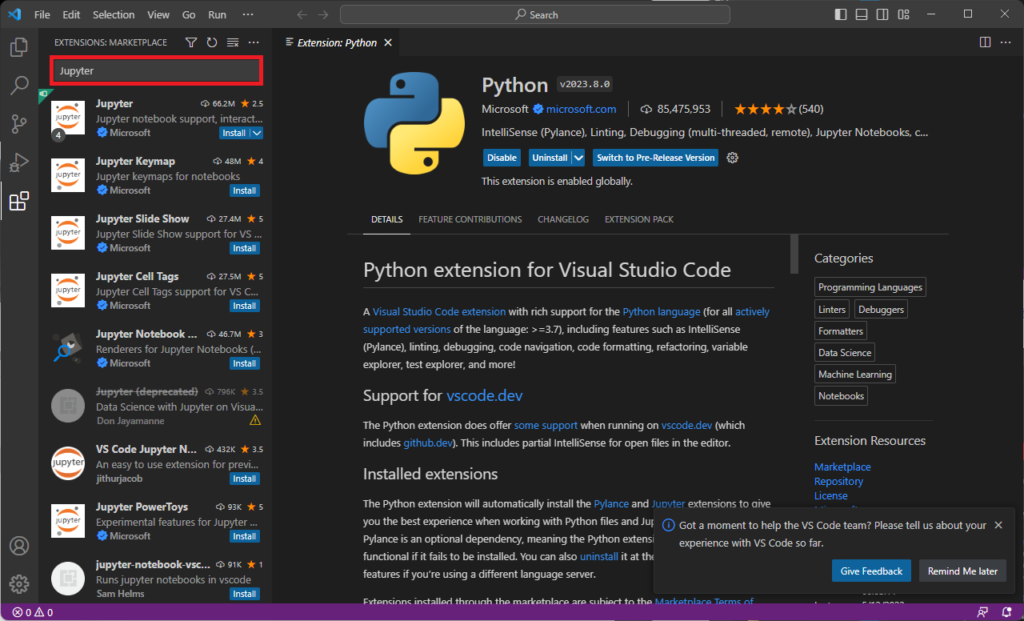The height and width of the screenshot is (621, 1024).
Task: Open the vscode.dev heading link
Action: click(x=484, y=396)
